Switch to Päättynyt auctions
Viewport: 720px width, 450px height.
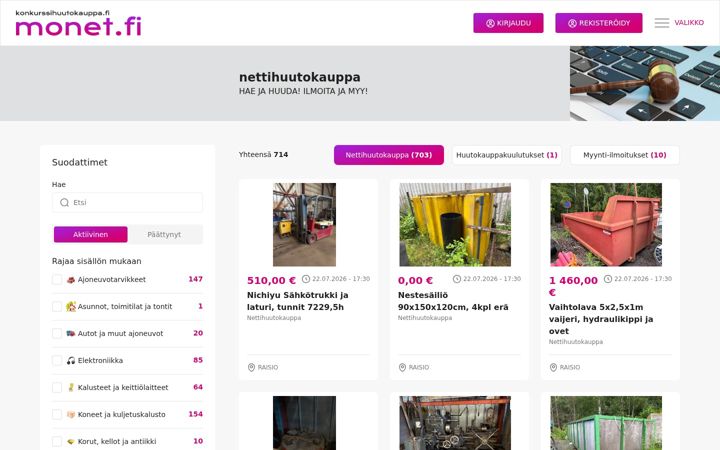(x=164, y=234)
